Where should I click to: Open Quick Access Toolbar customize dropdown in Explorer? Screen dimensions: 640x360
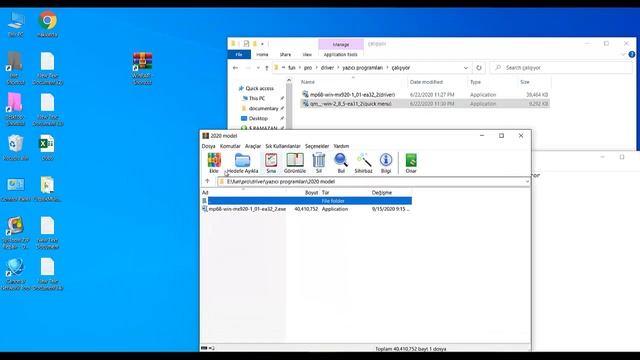(262, 44)
